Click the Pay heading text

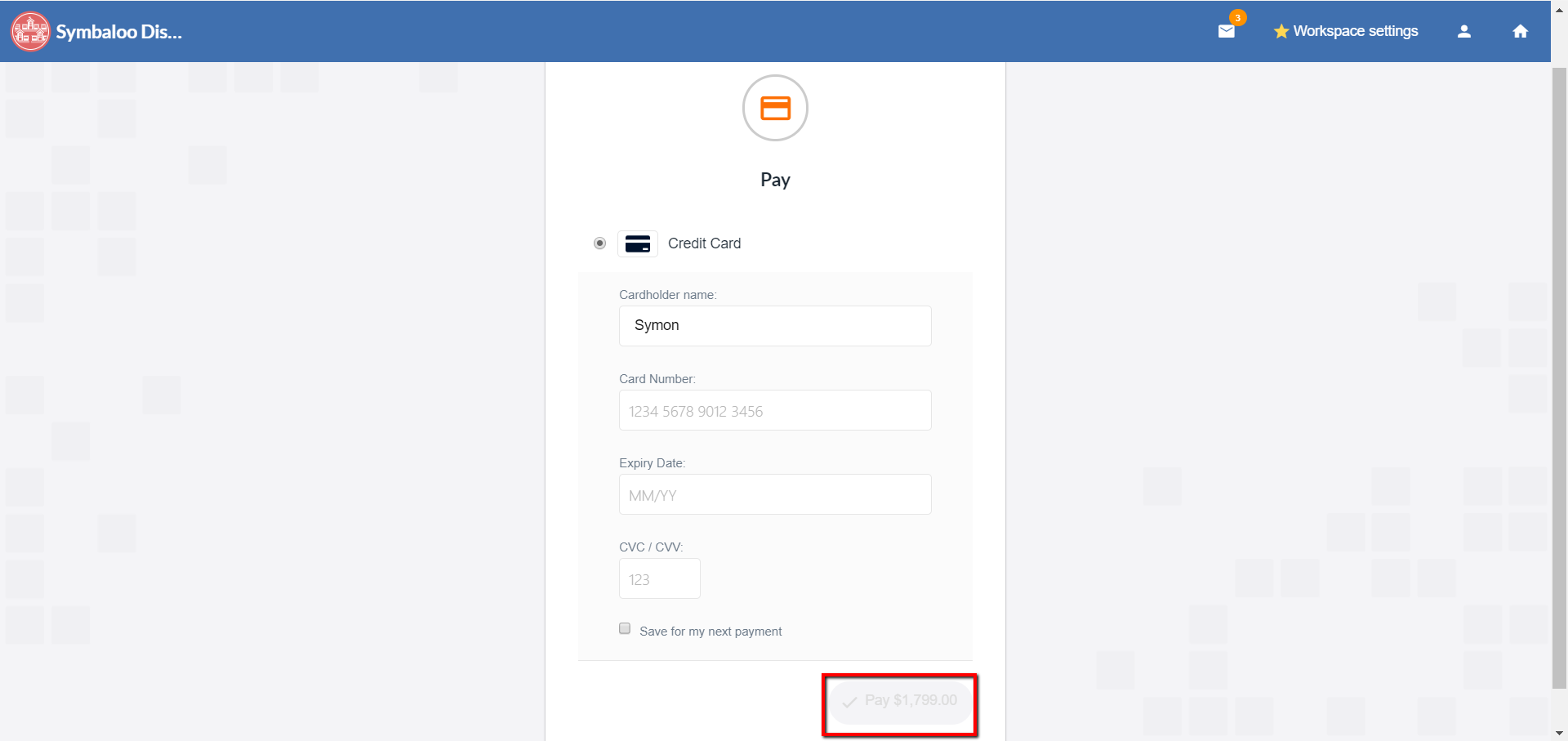point(775,180)
